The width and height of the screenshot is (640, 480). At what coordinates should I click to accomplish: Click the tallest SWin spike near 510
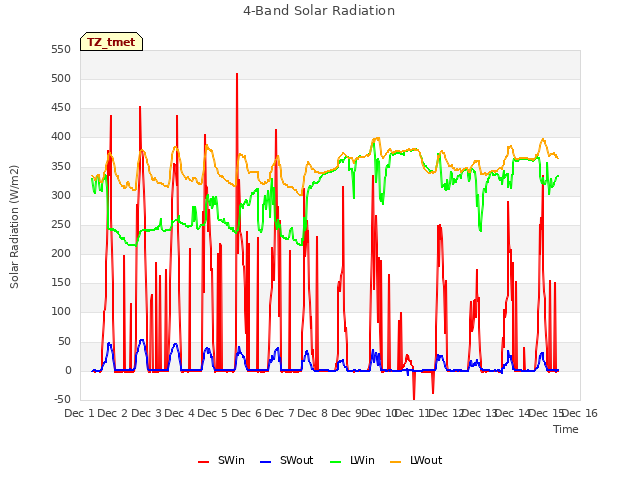[x=237, y=74]
